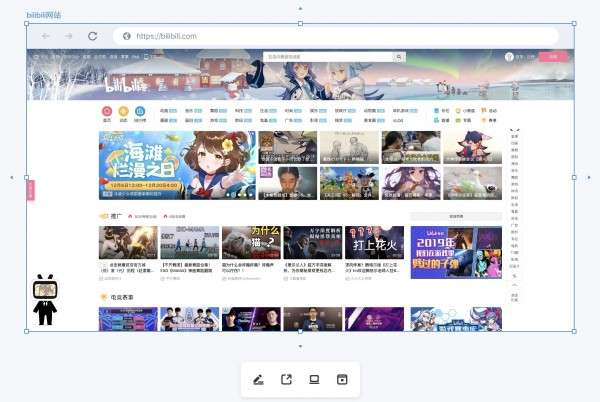Select the pencil edit icon in bottom toolbar
Image resolution: width=600 pixels, height=402 pixels.
(x=259, y=379)
